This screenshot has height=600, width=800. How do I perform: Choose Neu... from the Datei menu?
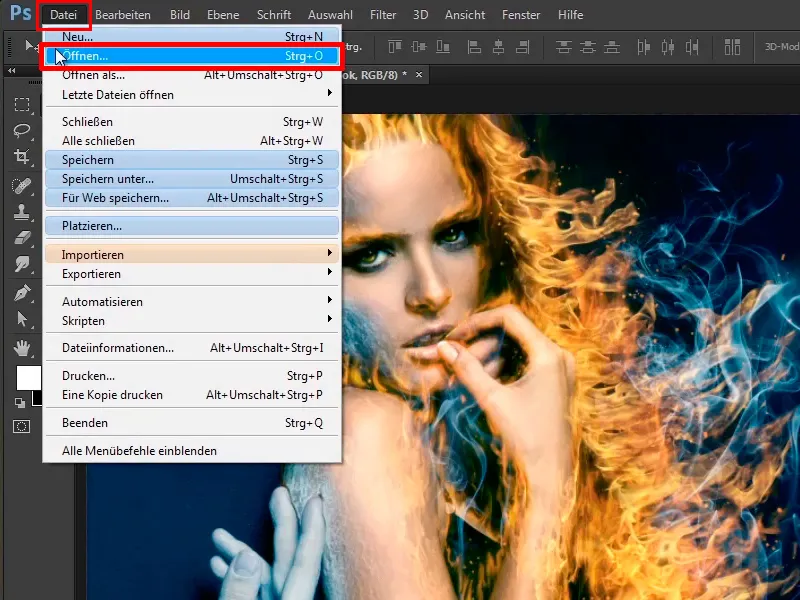(x=192, y=37)
